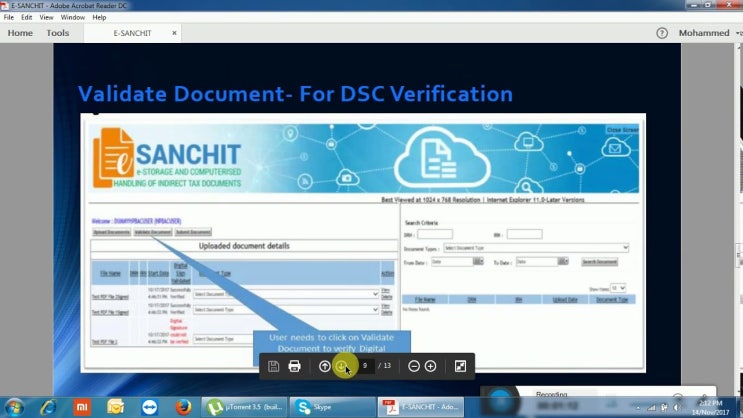The height and width of the screenshot is (418, 743).
Task: Switch to the Tools tab
Action: 57,33
